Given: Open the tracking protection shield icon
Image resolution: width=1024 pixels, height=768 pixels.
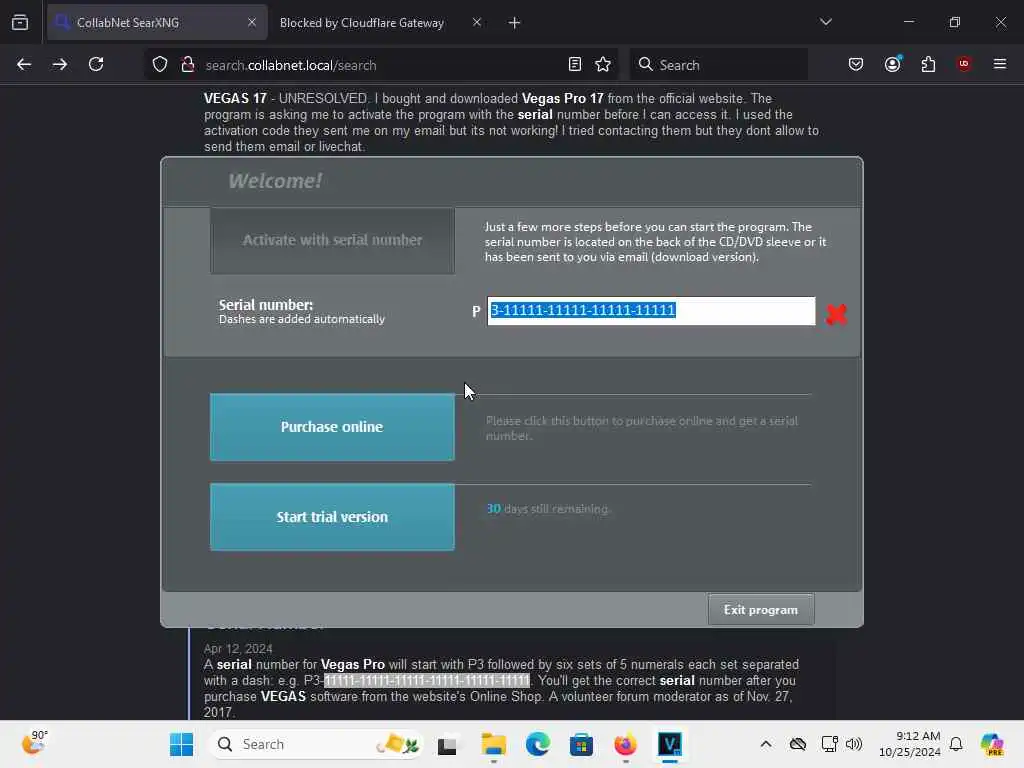Looking at the screenshot, I should (160, 65).
